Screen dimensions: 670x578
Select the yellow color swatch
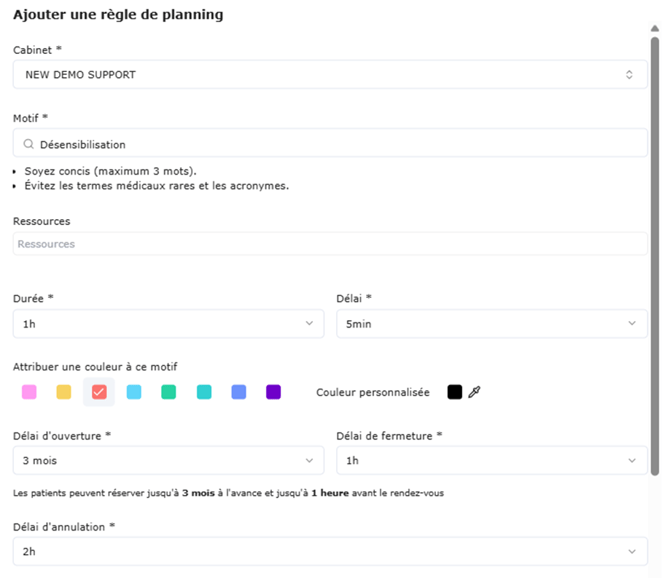(x=64, y=392)
